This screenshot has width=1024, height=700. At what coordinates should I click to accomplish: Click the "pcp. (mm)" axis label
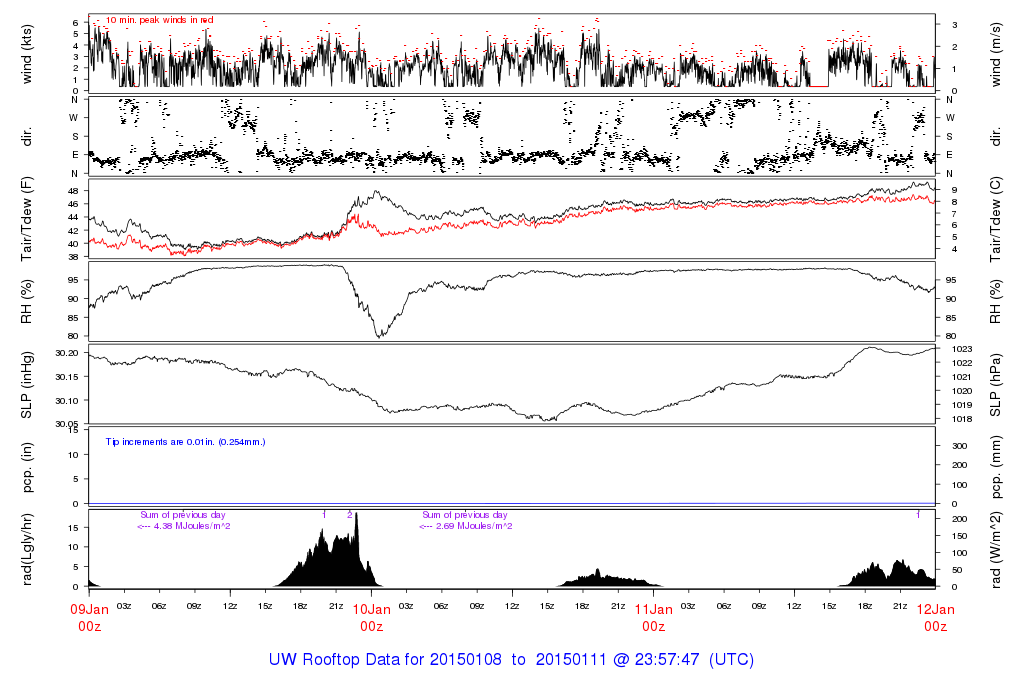tap(995, 467)
